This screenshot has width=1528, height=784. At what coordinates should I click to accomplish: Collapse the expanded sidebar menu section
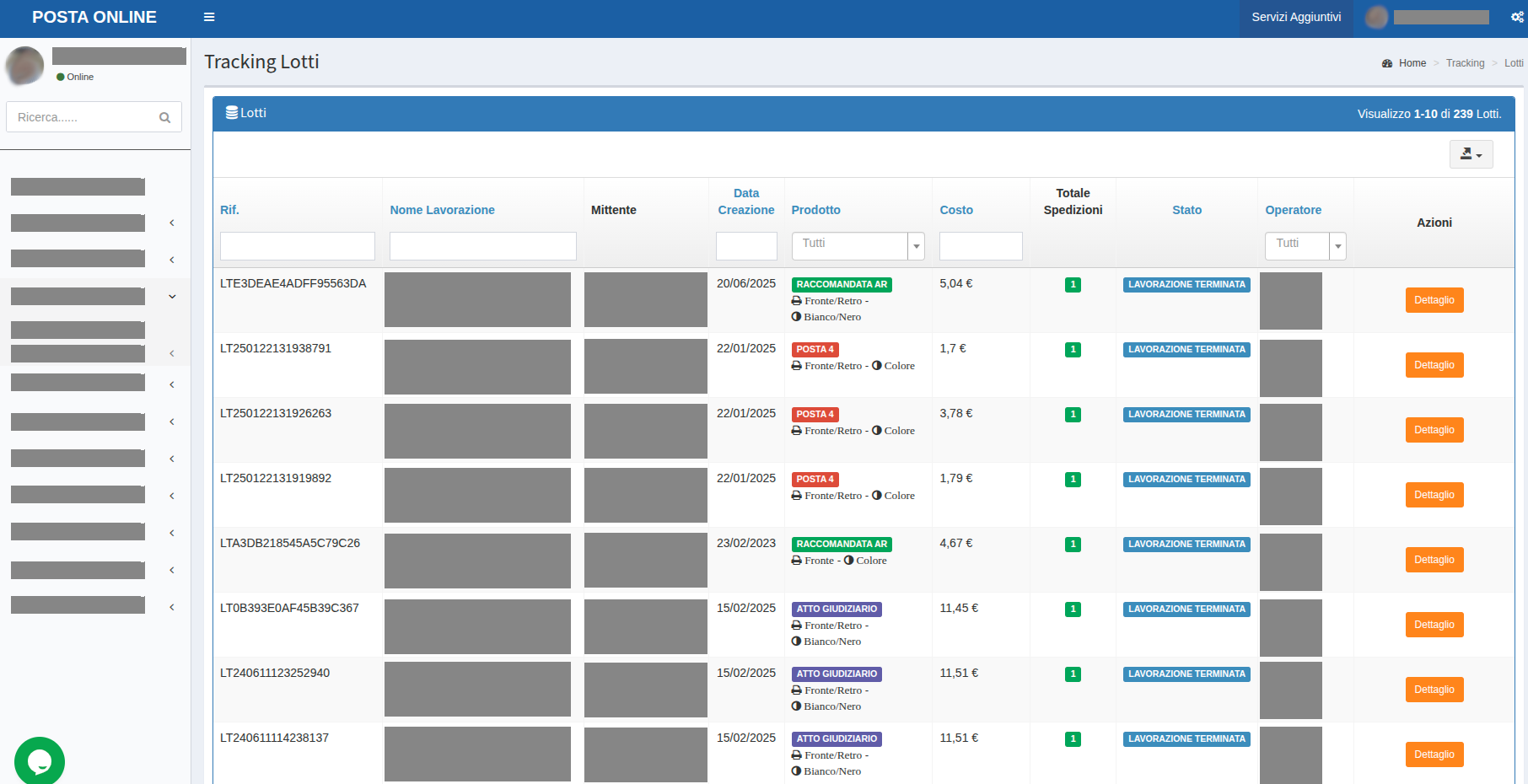point(172,296)
